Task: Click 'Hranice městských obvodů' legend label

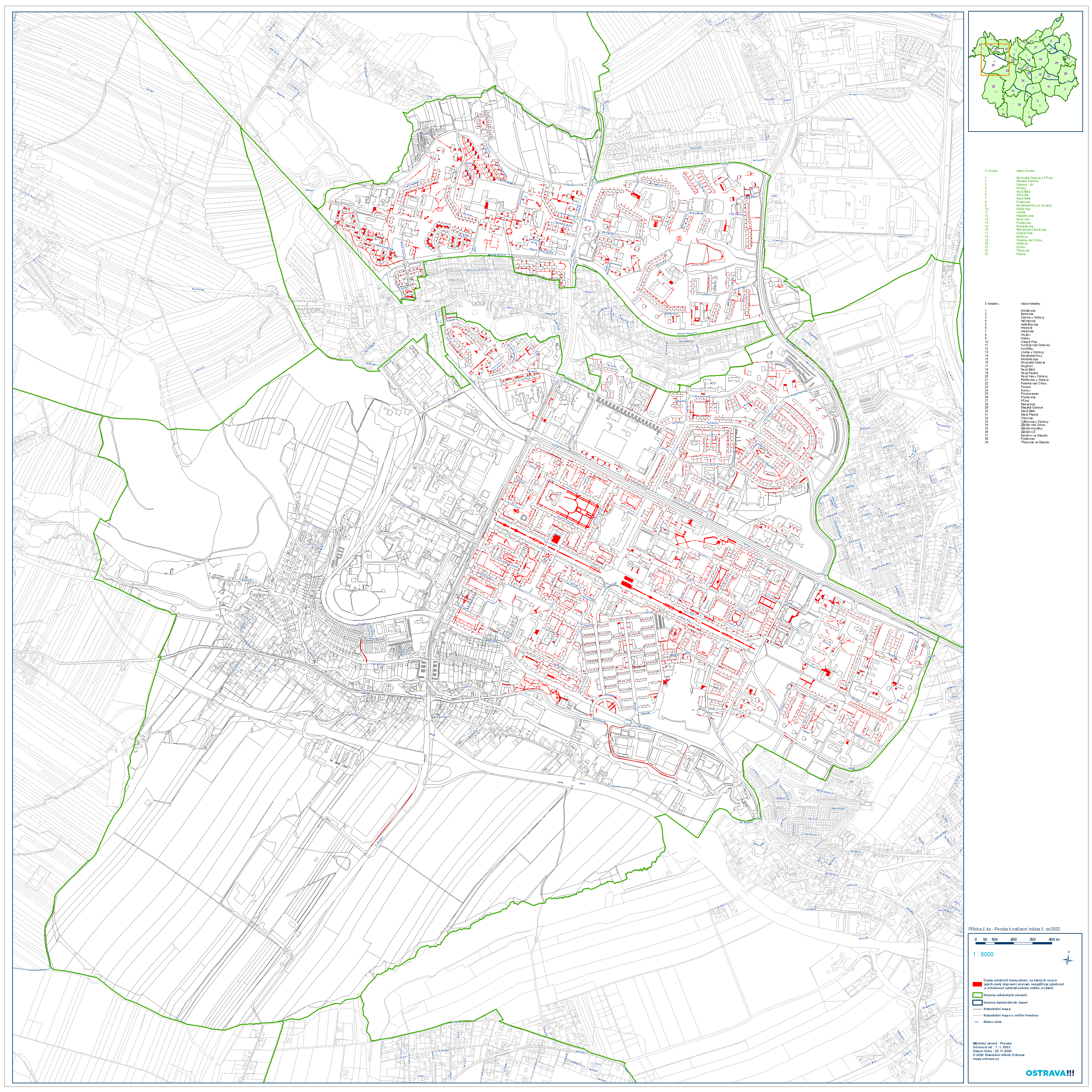Action: click(x=1005, y=996)
